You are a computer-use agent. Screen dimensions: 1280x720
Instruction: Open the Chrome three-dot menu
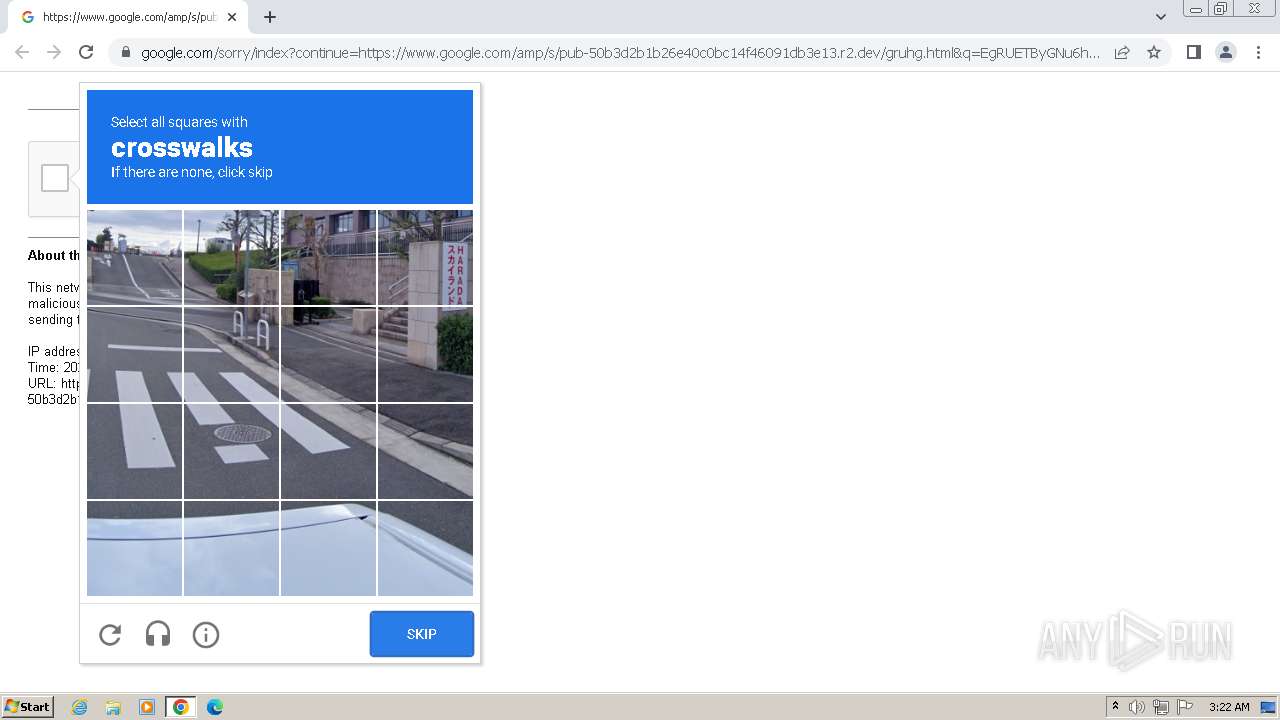[x=1258, y=52]
